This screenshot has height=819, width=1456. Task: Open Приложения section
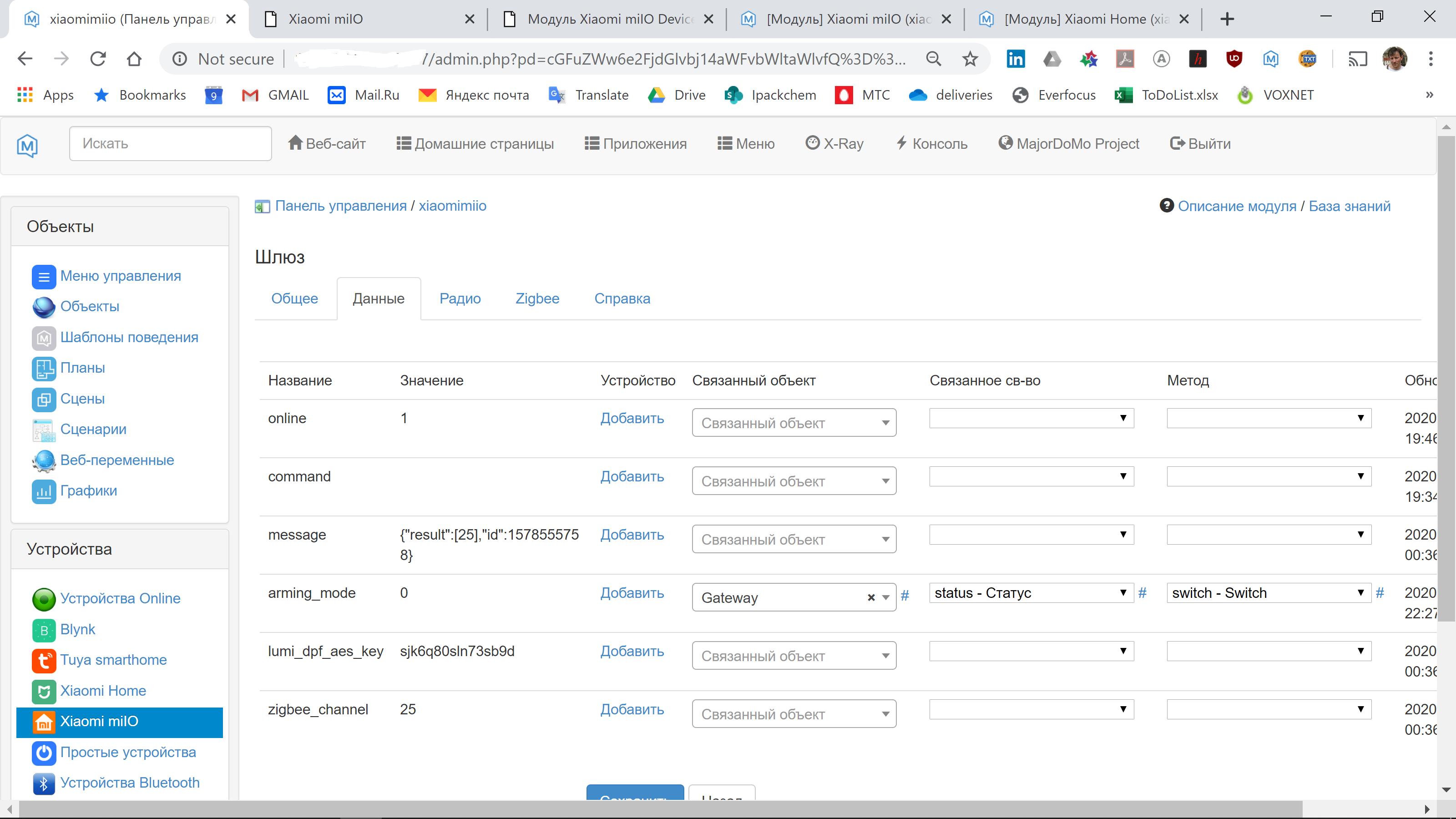tap(635, 143)
